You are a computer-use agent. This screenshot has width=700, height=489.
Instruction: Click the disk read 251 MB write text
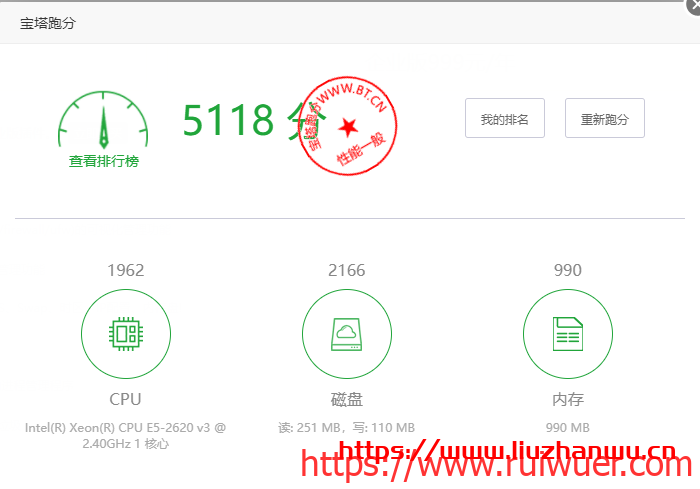click(346, 427)
